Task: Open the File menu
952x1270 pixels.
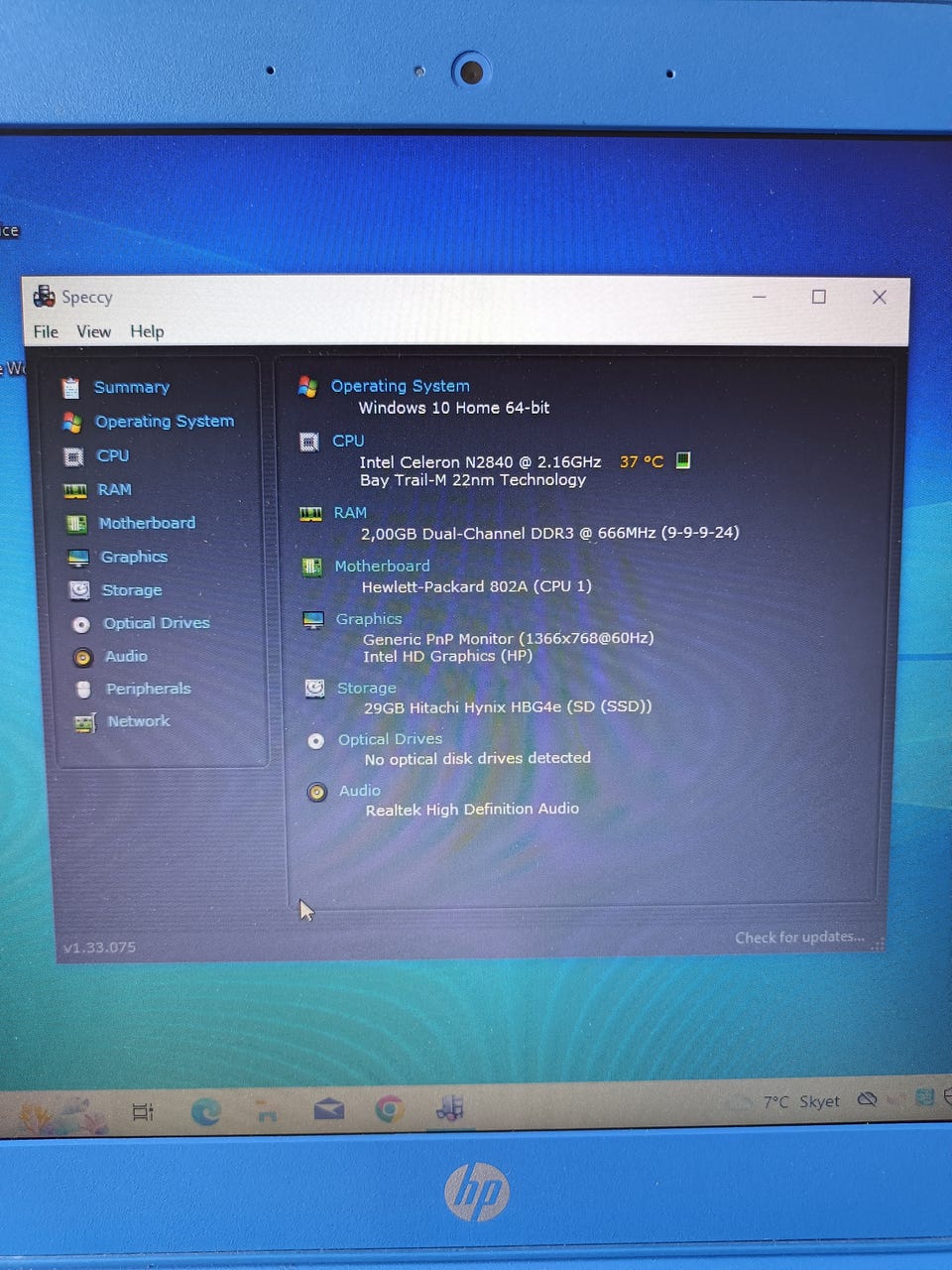Action: point(46,331)
